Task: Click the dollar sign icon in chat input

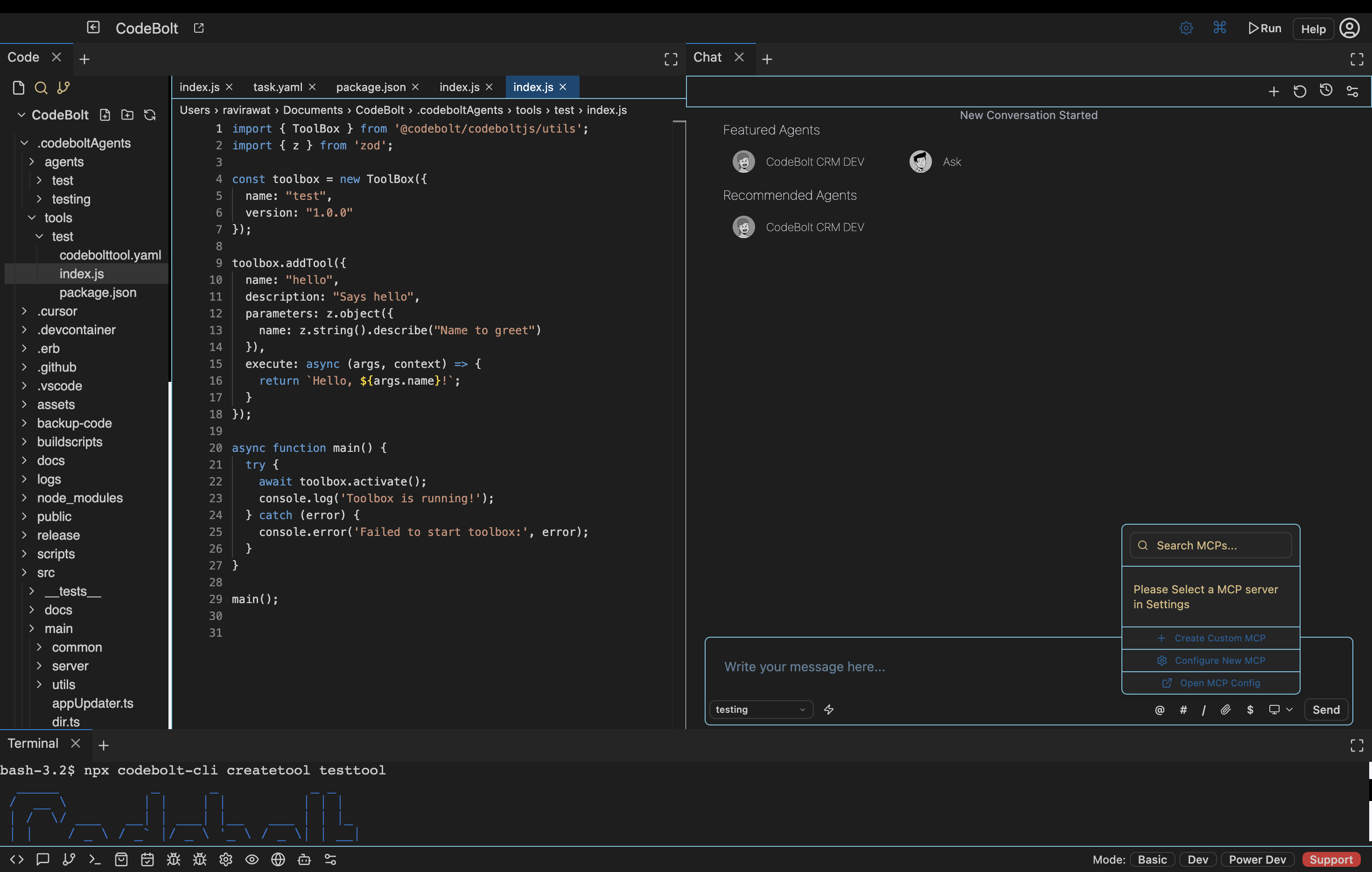Action: pos(1250,710)
